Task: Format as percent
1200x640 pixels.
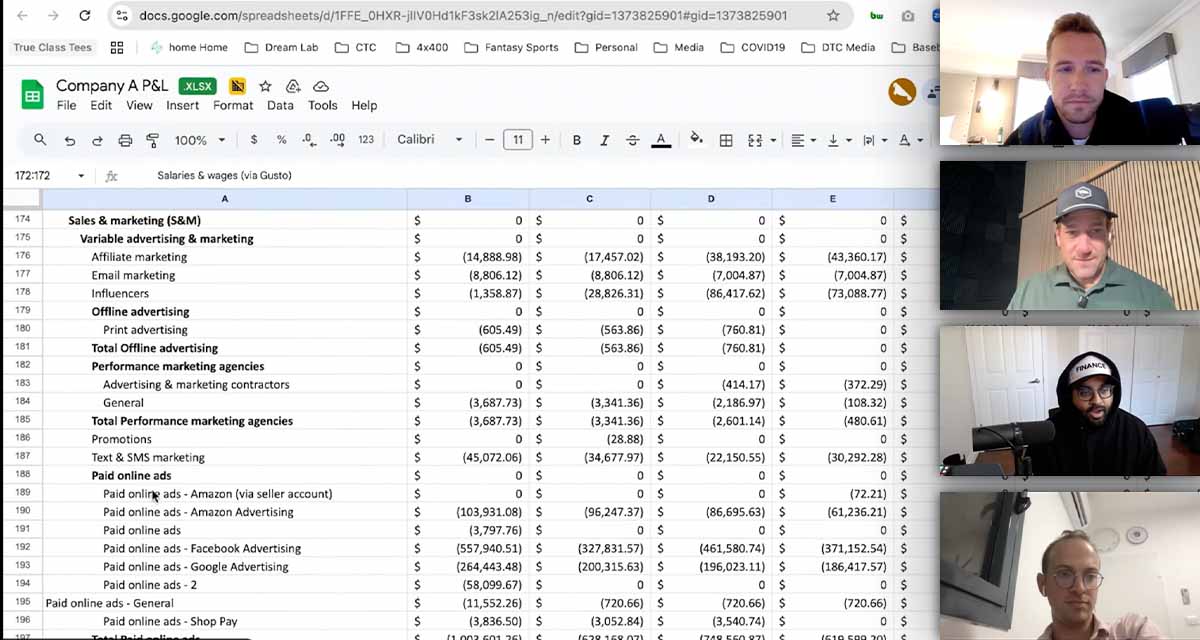Action: click(x=282, y=140)
